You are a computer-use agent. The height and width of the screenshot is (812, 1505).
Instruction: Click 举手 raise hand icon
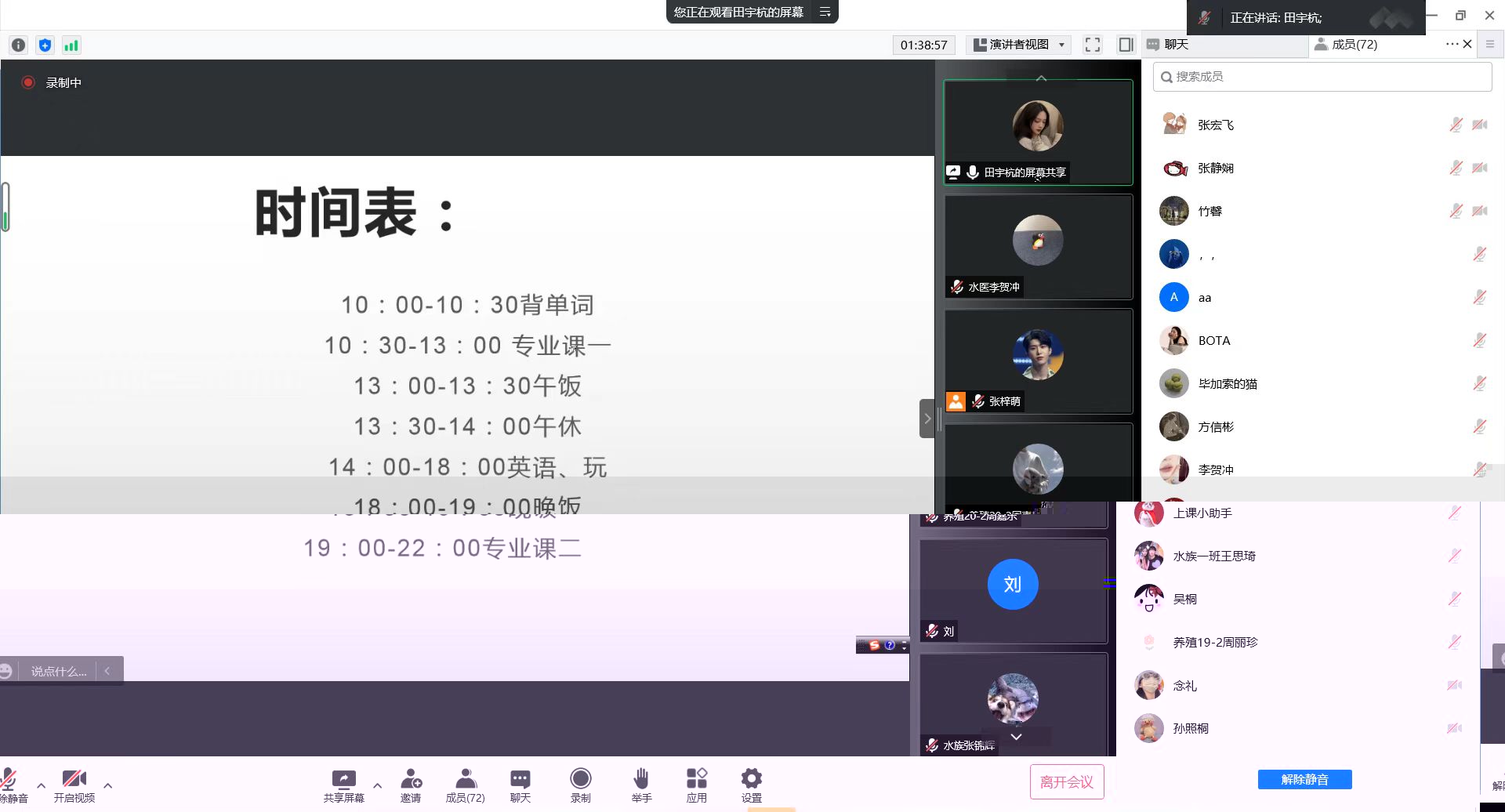pyautogui.click(x=641, y=786)
